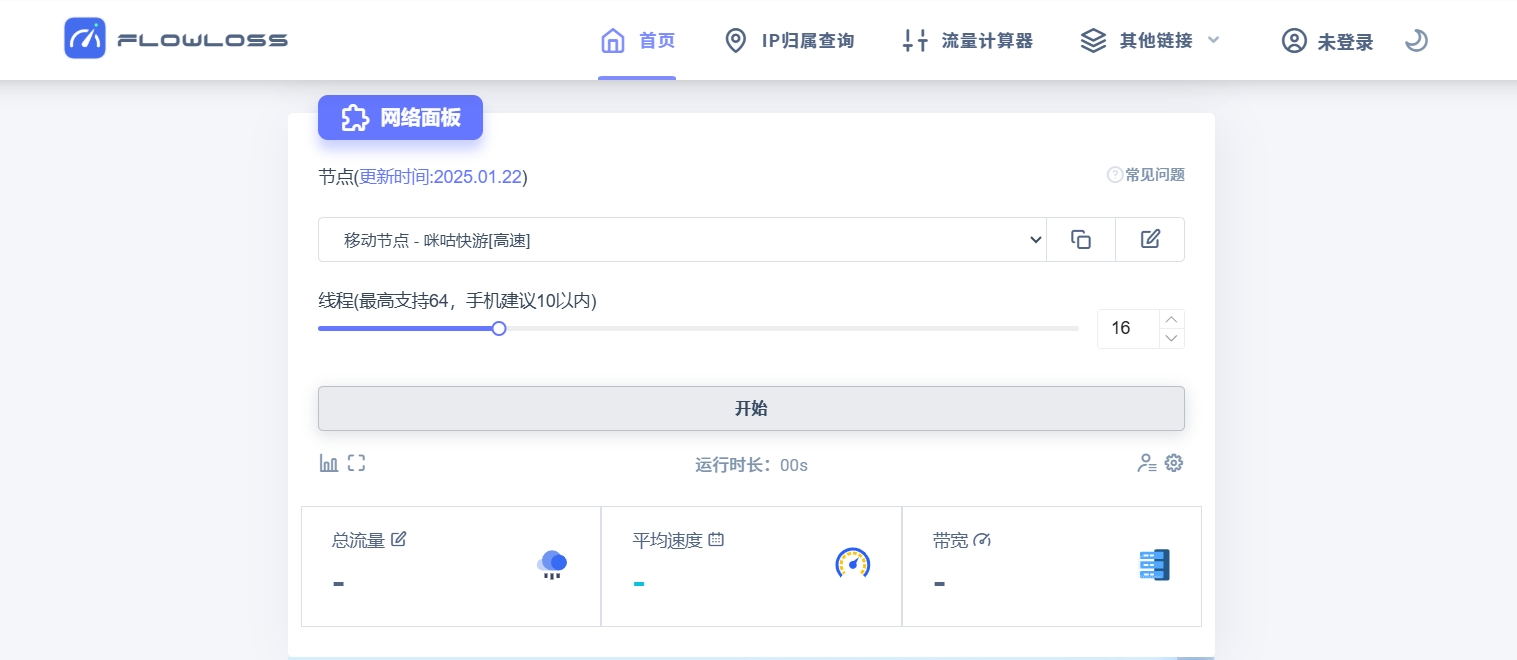The height and width of the screenshot is (660, 1517).
Task: Click the FLOWLOSS logo
Action: point(176,38)
